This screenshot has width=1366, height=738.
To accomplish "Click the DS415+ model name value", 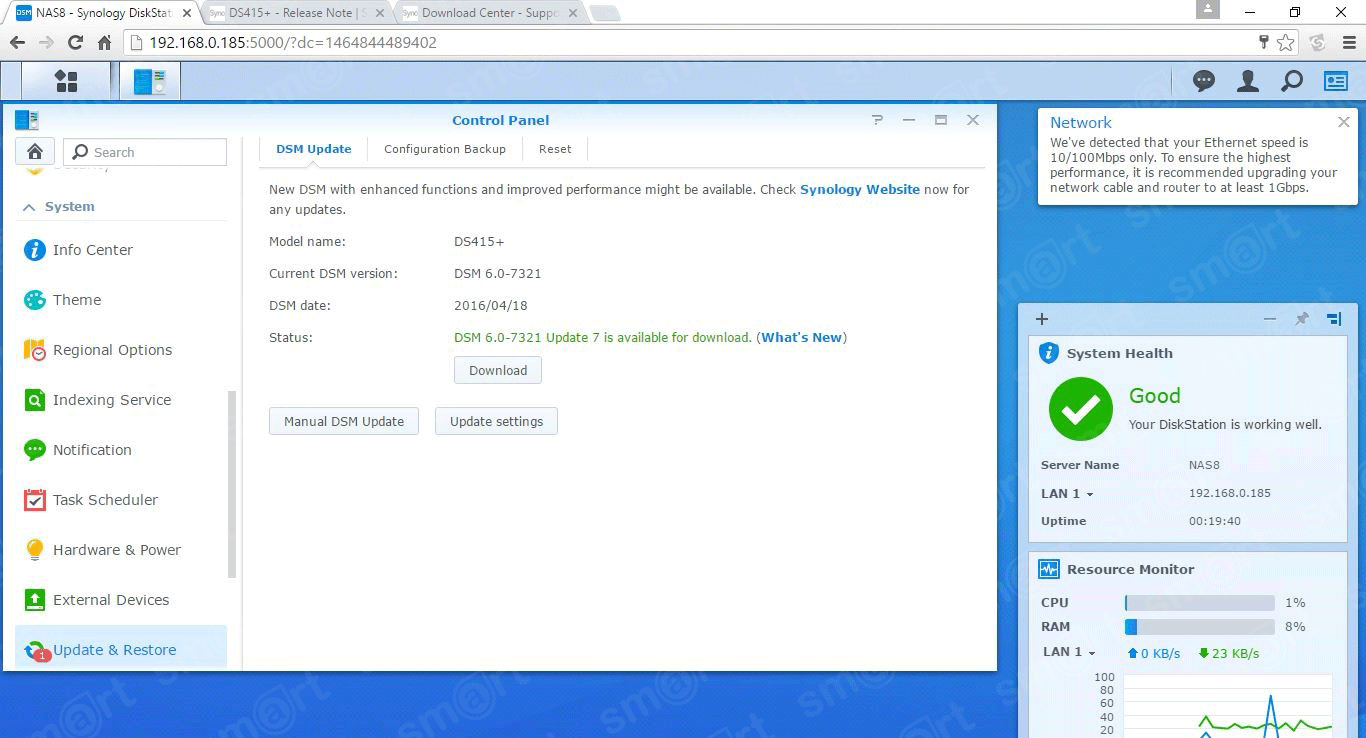I will click(x=479, y=241).
